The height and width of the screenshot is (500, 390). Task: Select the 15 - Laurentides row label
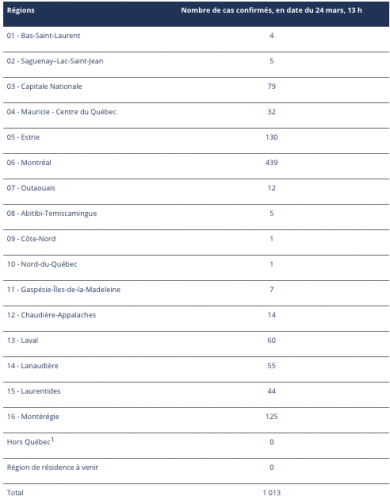pos(34,391)
